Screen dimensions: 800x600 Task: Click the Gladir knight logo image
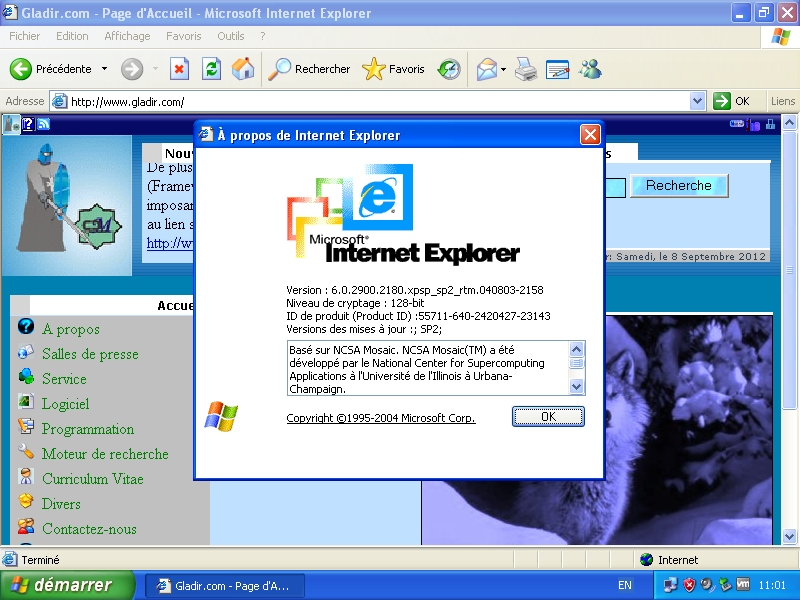67,205
